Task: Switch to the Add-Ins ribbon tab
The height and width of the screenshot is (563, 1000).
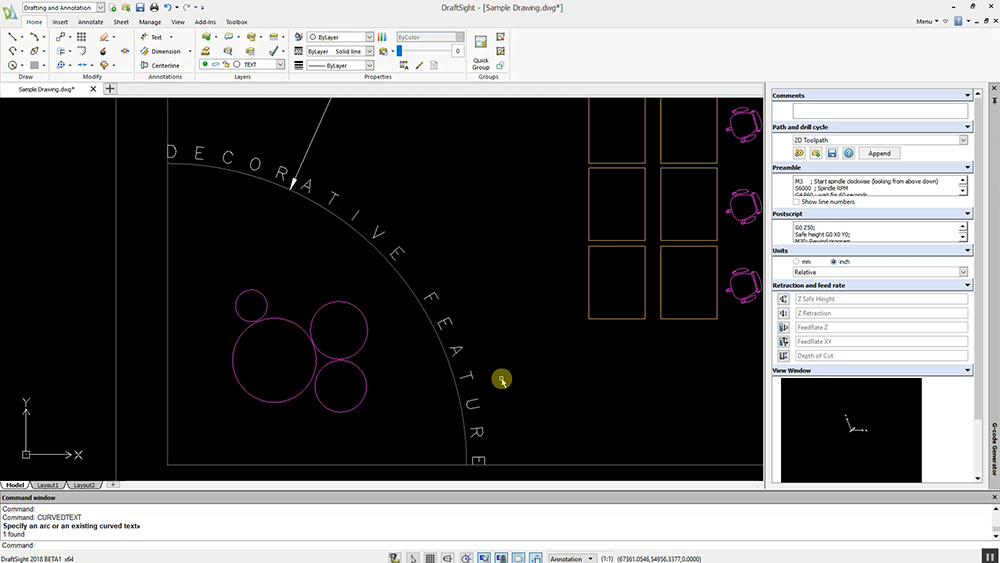Action: pyautogui.click(x=205, y=22)
